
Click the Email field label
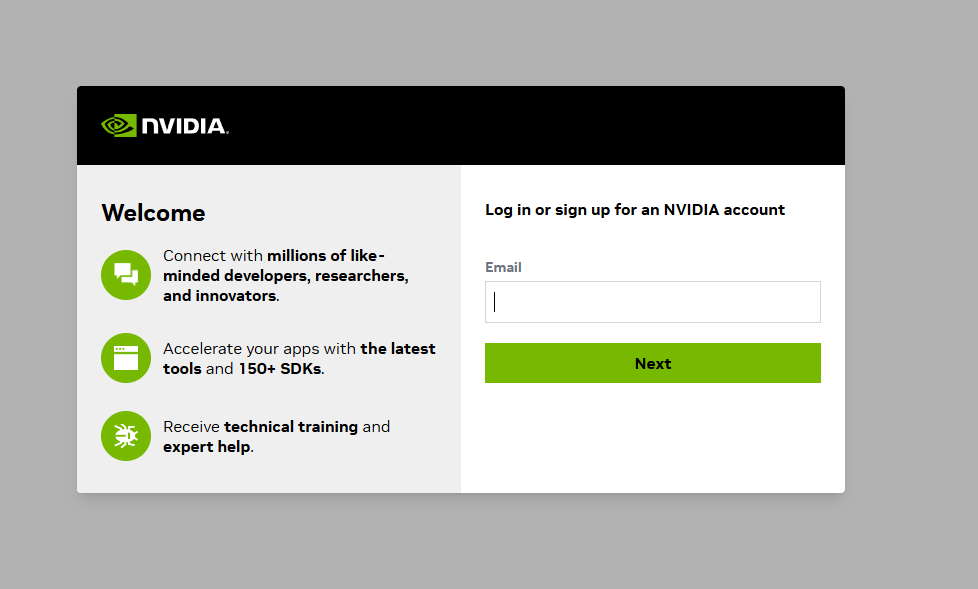tap(503, 267)
